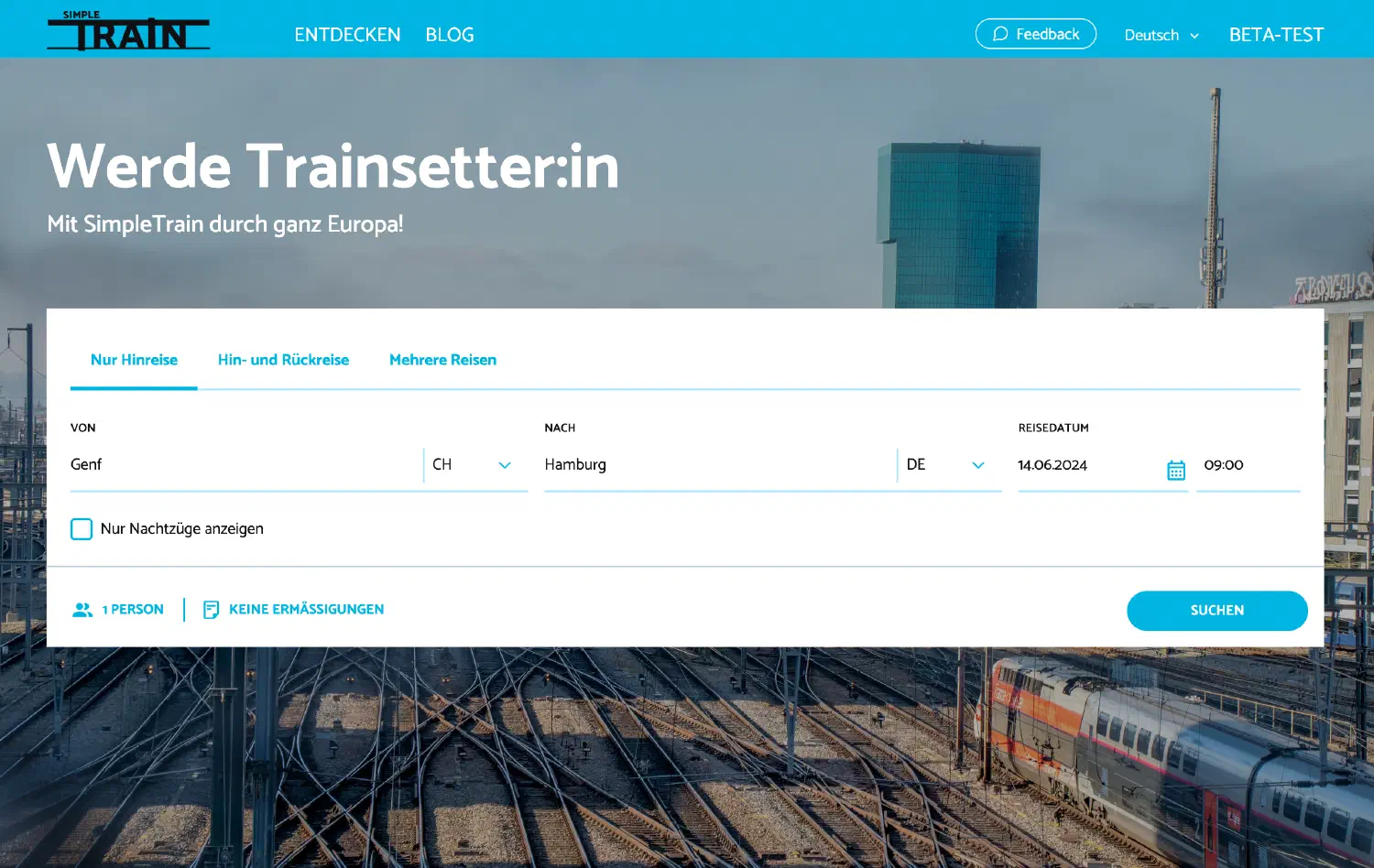The height and width of the screenshot is (868, 1374).
Task: Click the SUCHEN search button
Action: tap(1217, 610)
